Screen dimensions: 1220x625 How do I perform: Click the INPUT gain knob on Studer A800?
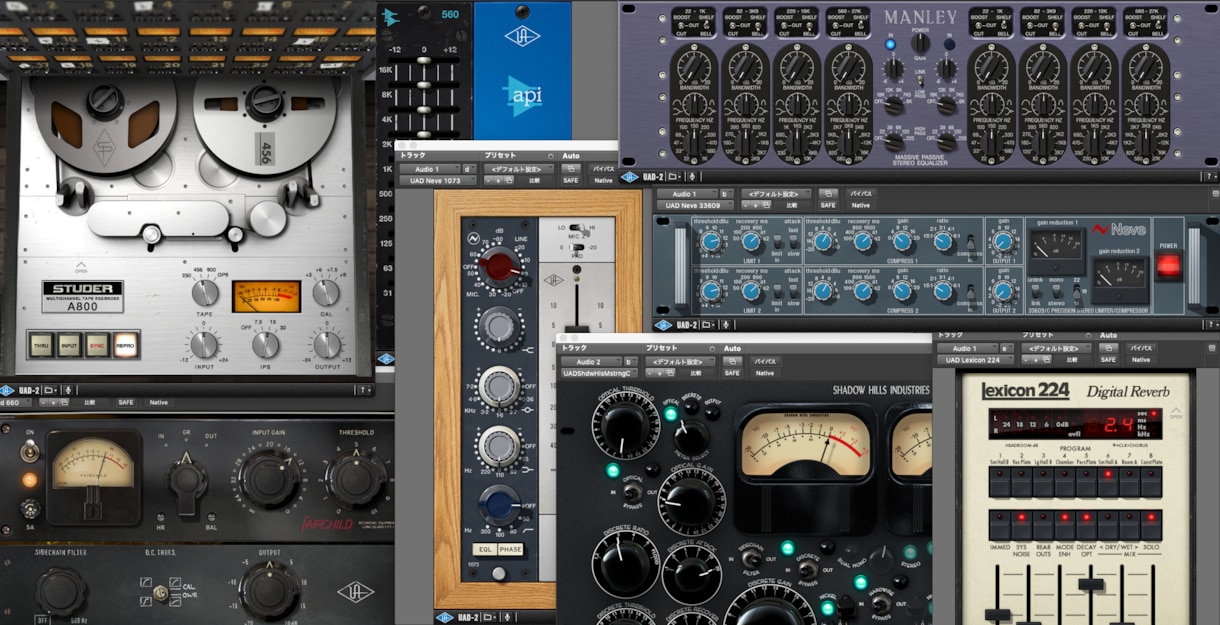205,345
